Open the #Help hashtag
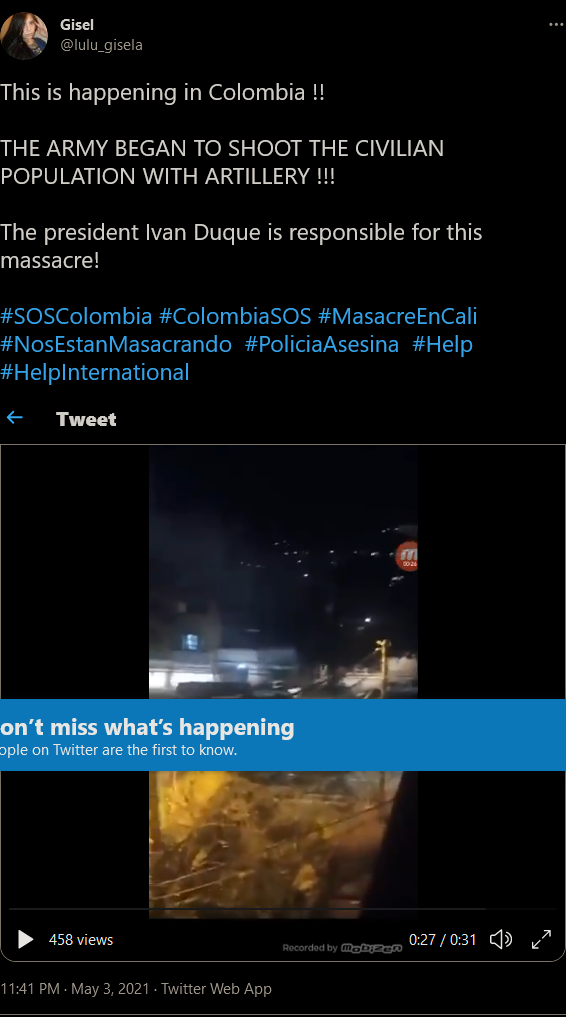566x1017 pixels. pos(442,344)
